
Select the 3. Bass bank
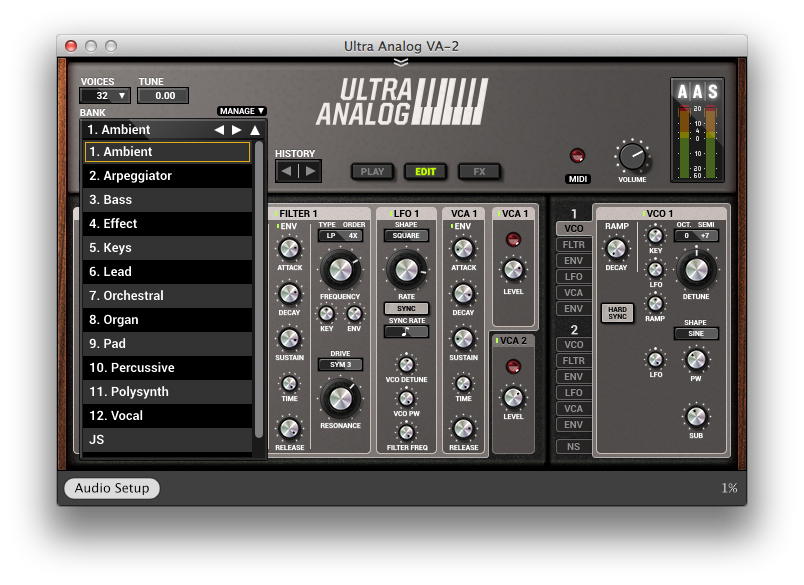[x=168, y=200]
